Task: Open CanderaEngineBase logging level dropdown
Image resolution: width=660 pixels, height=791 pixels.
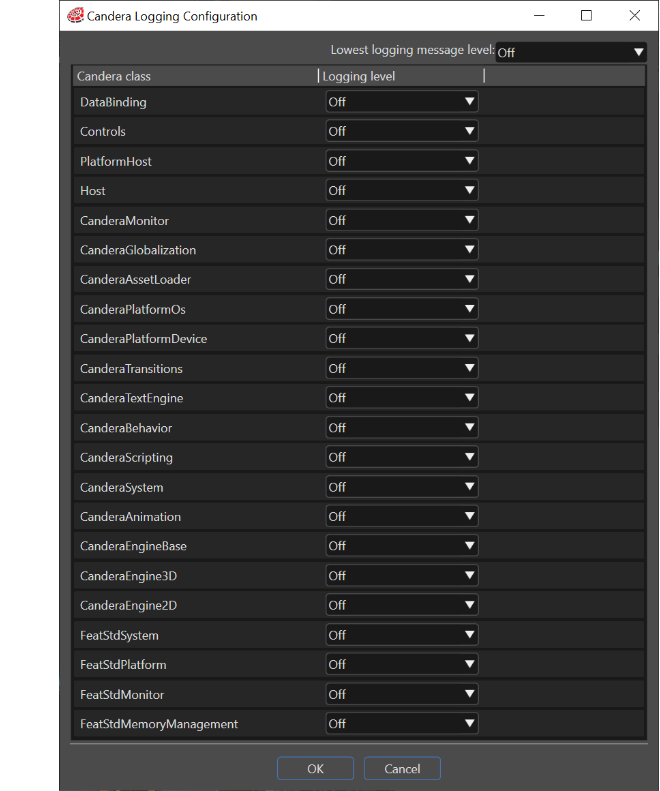Action: [x=402, y=546]
